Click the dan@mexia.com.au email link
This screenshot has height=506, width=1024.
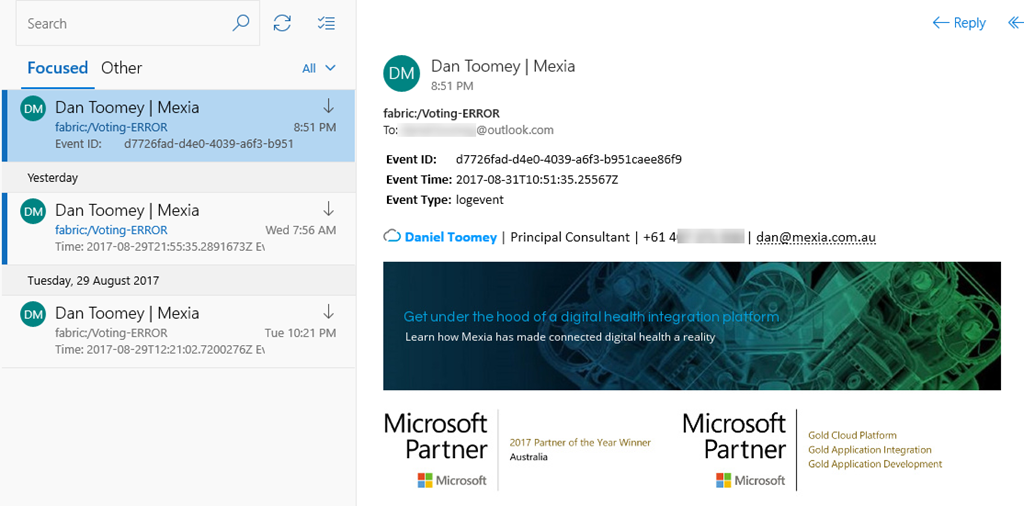[x=816, y=237]
